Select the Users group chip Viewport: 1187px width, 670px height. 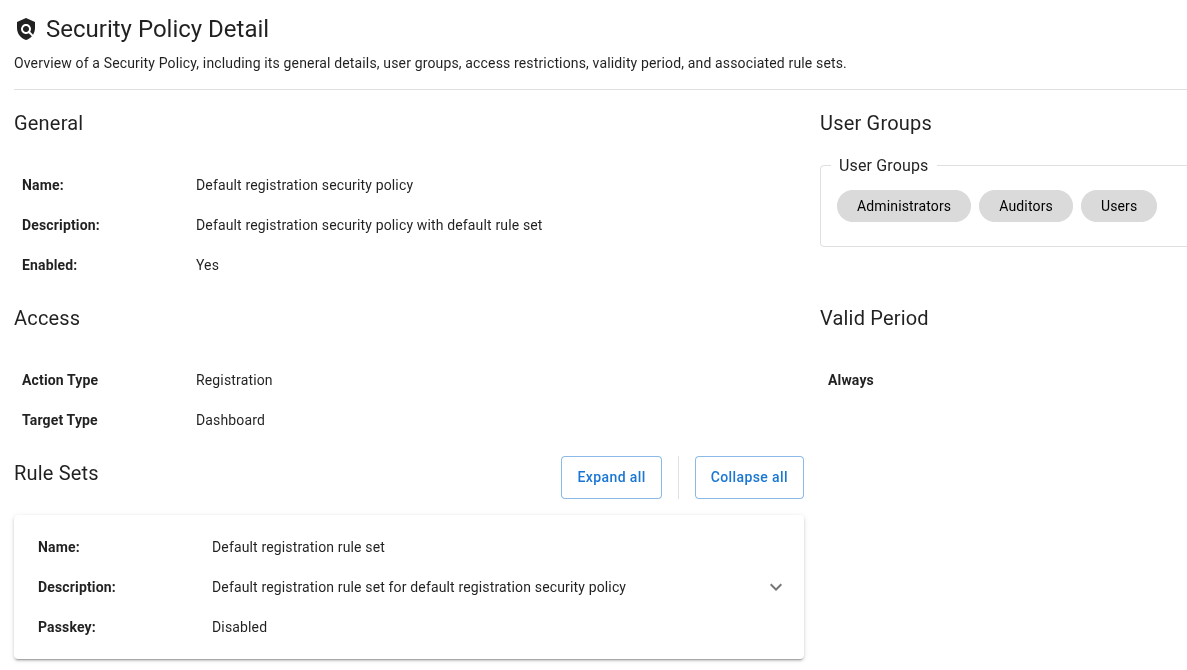point(1118,206)
